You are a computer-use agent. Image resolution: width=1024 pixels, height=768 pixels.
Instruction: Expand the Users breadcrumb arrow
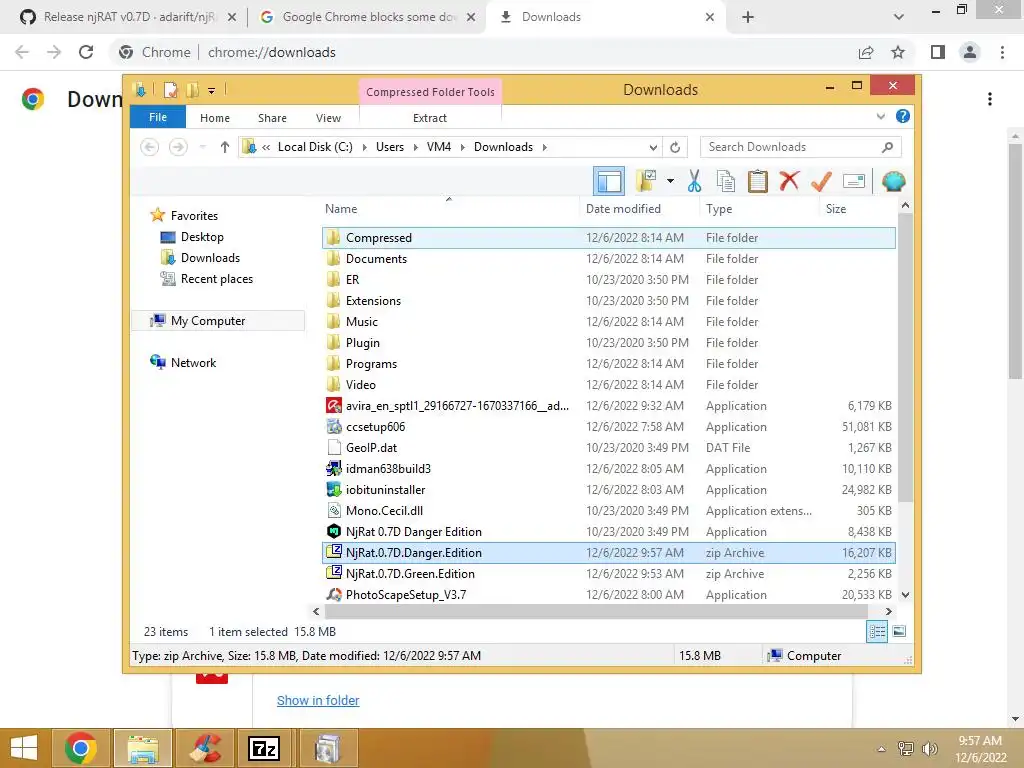(415, 147)
